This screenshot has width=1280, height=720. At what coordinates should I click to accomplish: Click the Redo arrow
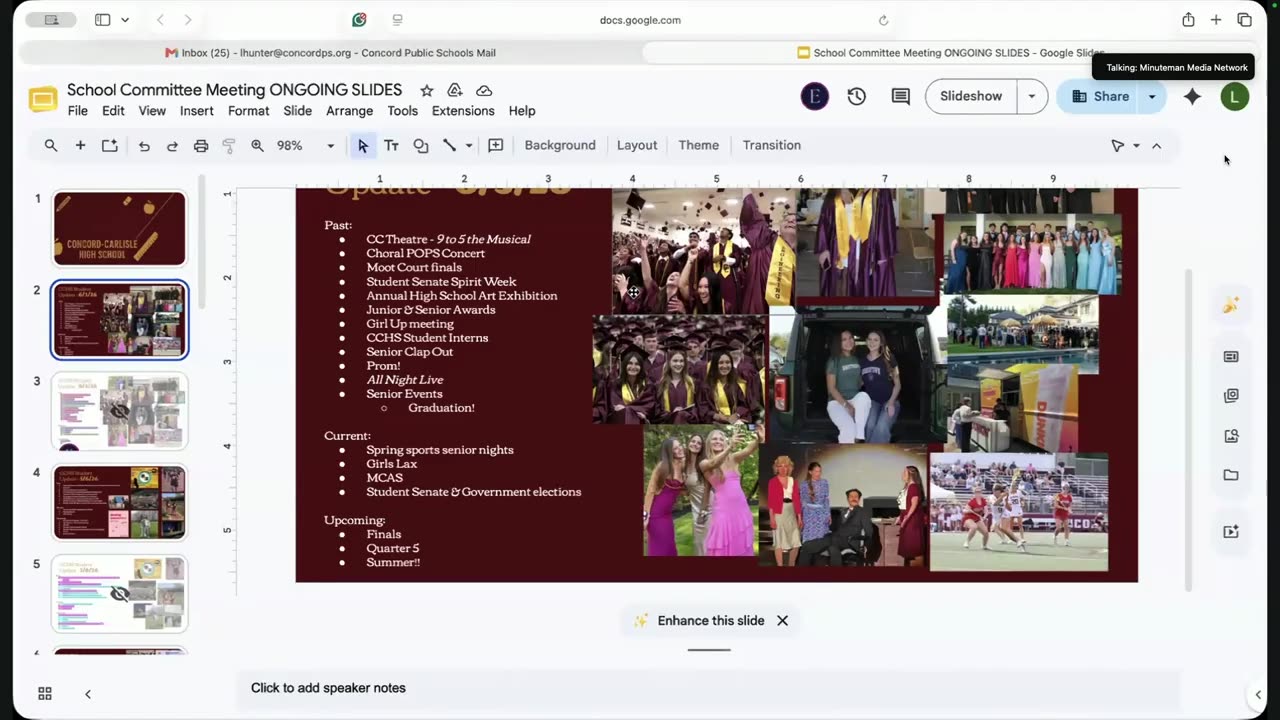tap(172, 146)
